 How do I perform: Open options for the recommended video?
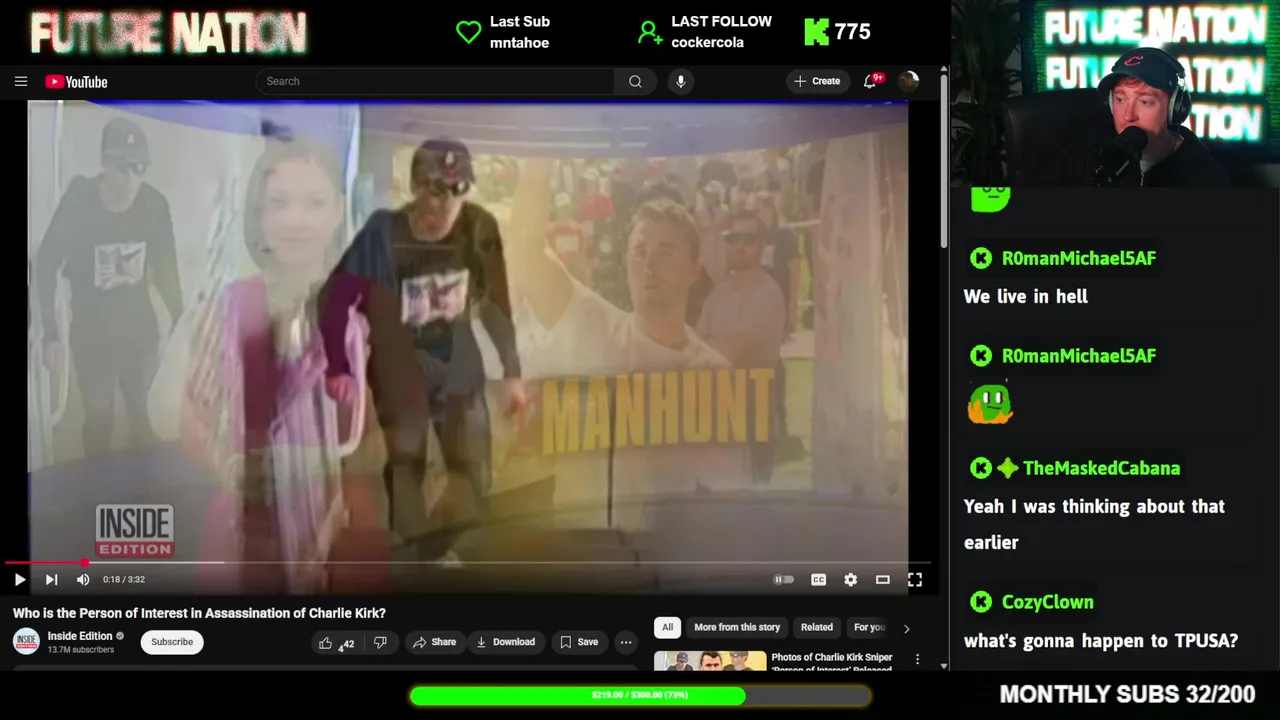pos(917,659)
